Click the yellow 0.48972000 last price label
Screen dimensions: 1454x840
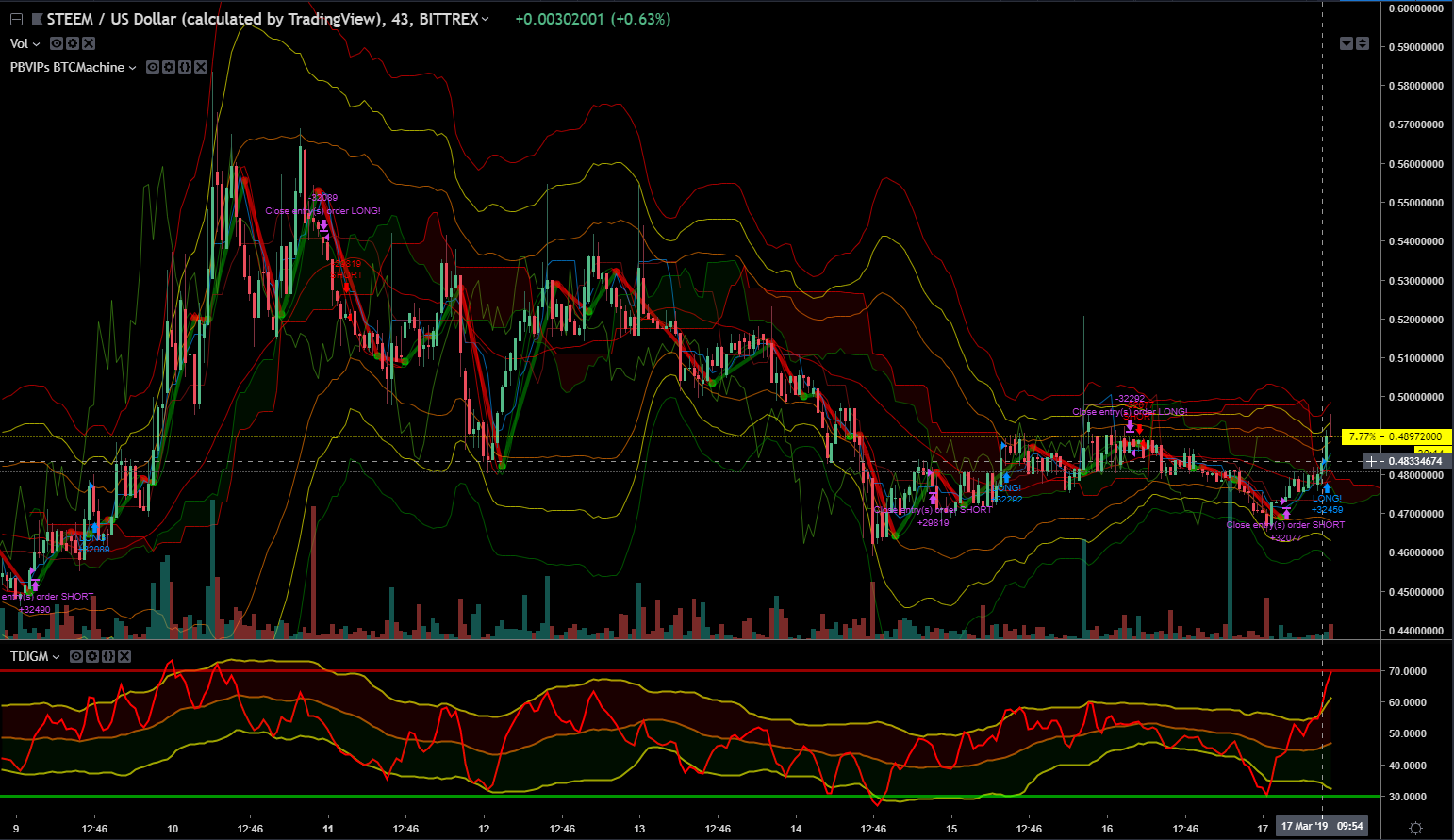[1414, 436]
